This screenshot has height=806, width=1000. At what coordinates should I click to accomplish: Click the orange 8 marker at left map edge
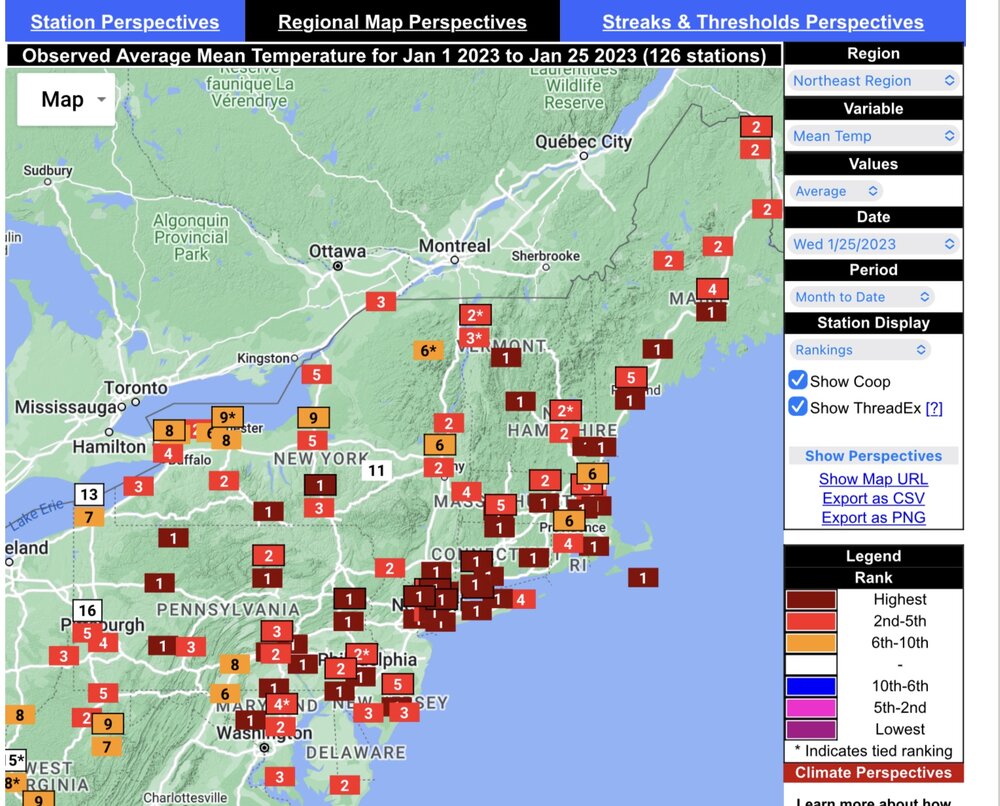click(x=20, y=715)
